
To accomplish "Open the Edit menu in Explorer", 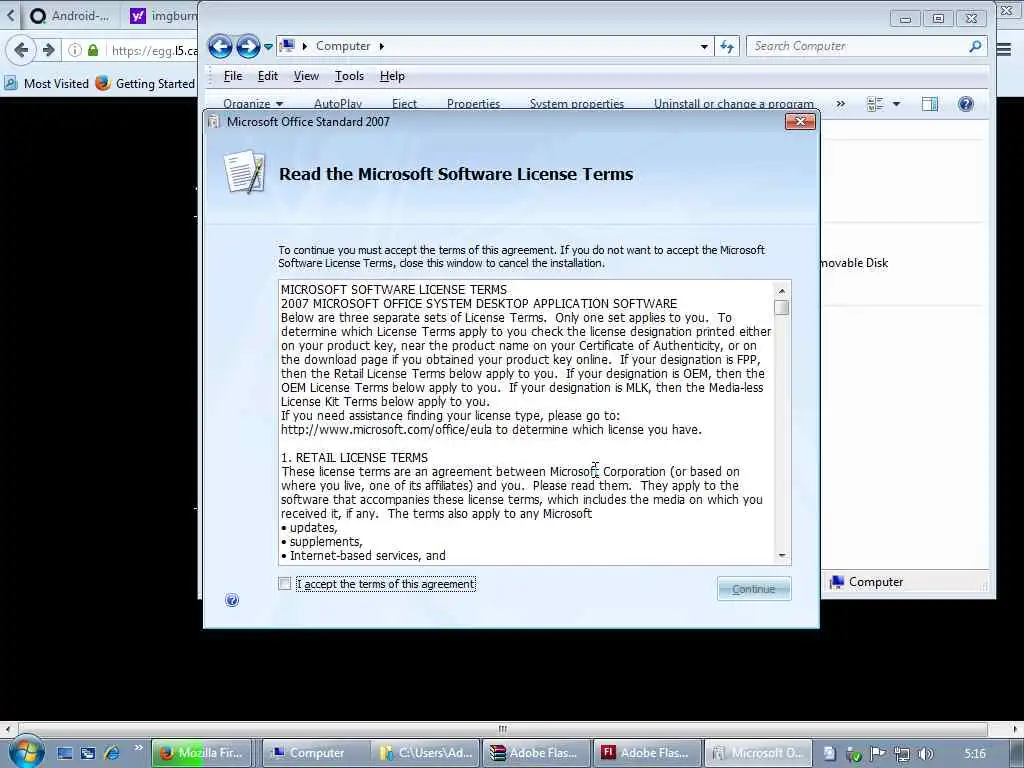I will click(268, 76).
